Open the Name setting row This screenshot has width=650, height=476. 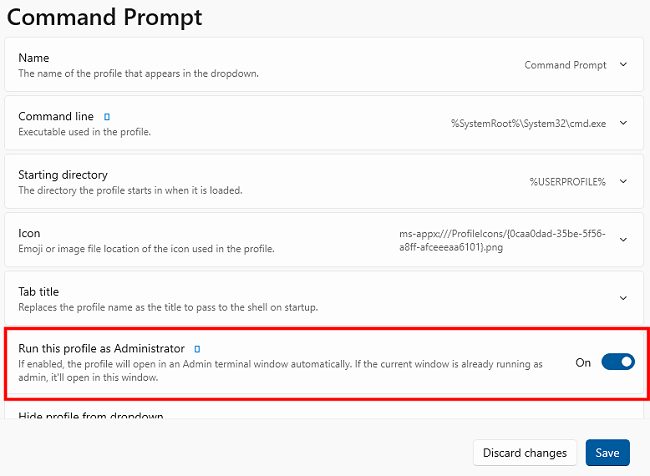tap(324, 65)
